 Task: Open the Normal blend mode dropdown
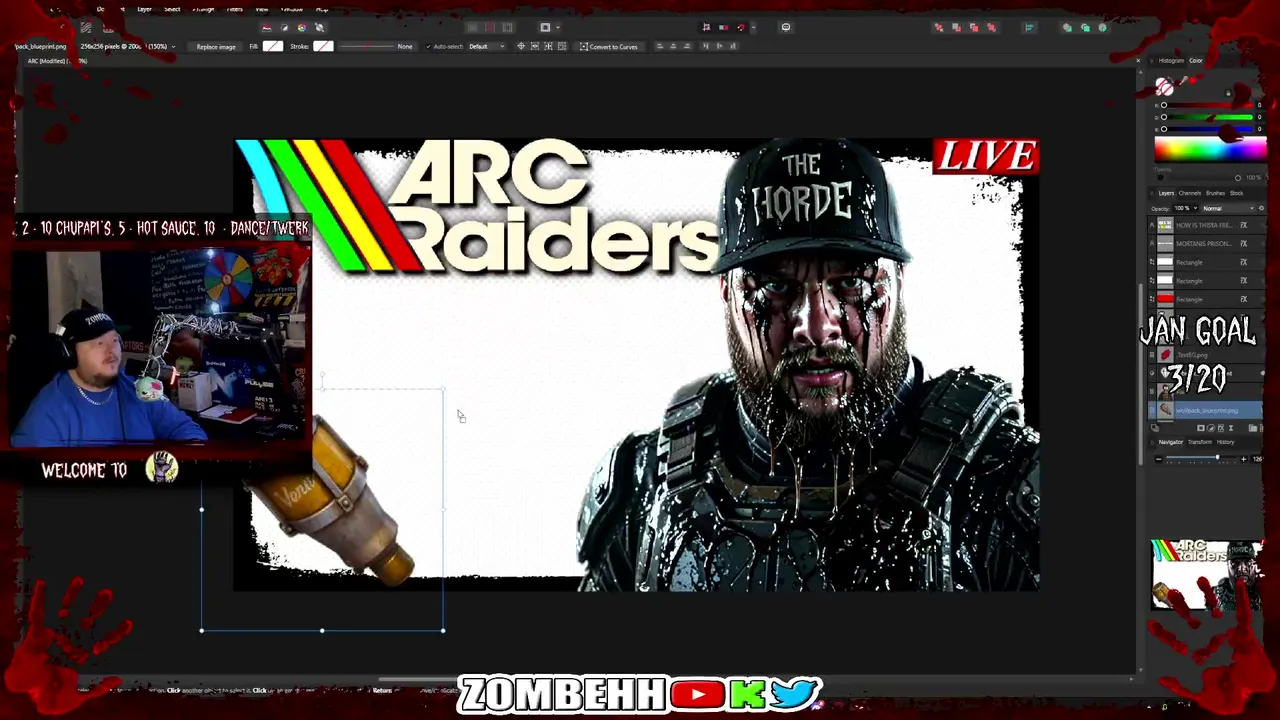(1227, 208)
